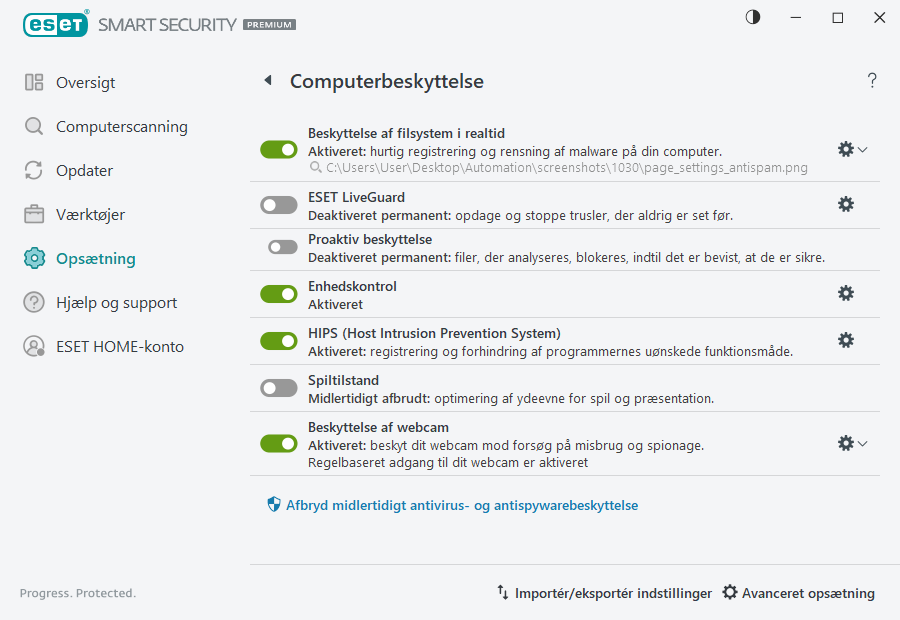Open ESET LiveGuard gear settings

point(846,203)
